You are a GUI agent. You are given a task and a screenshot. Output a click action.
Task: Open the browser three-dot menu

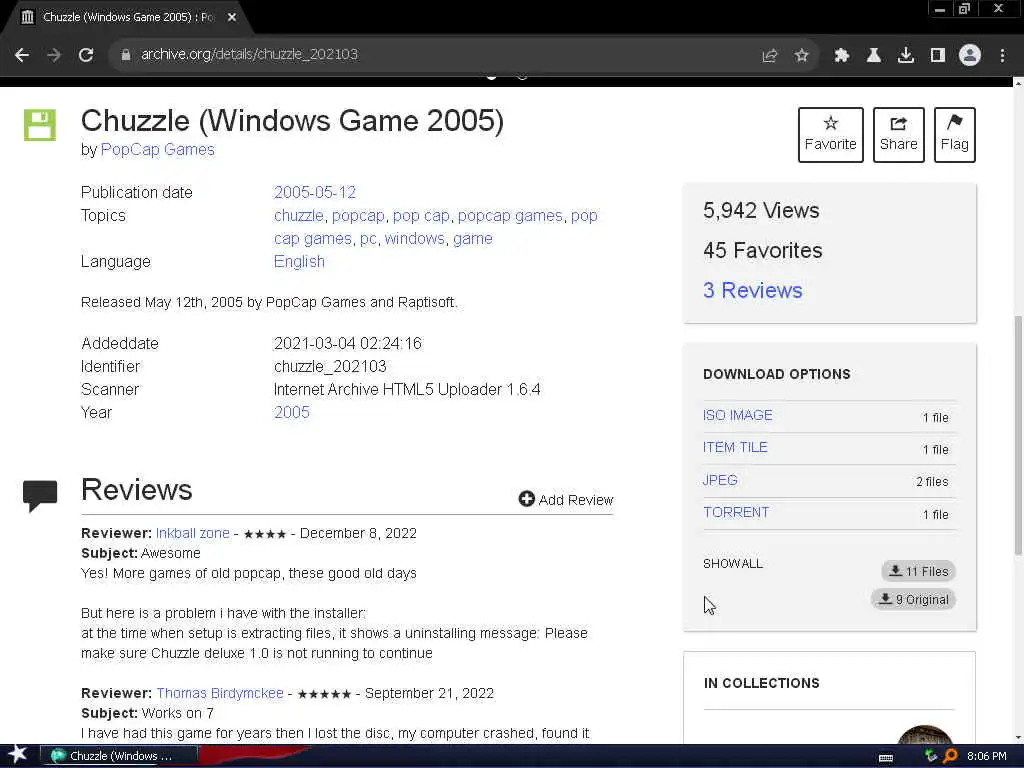[1002, 56]
